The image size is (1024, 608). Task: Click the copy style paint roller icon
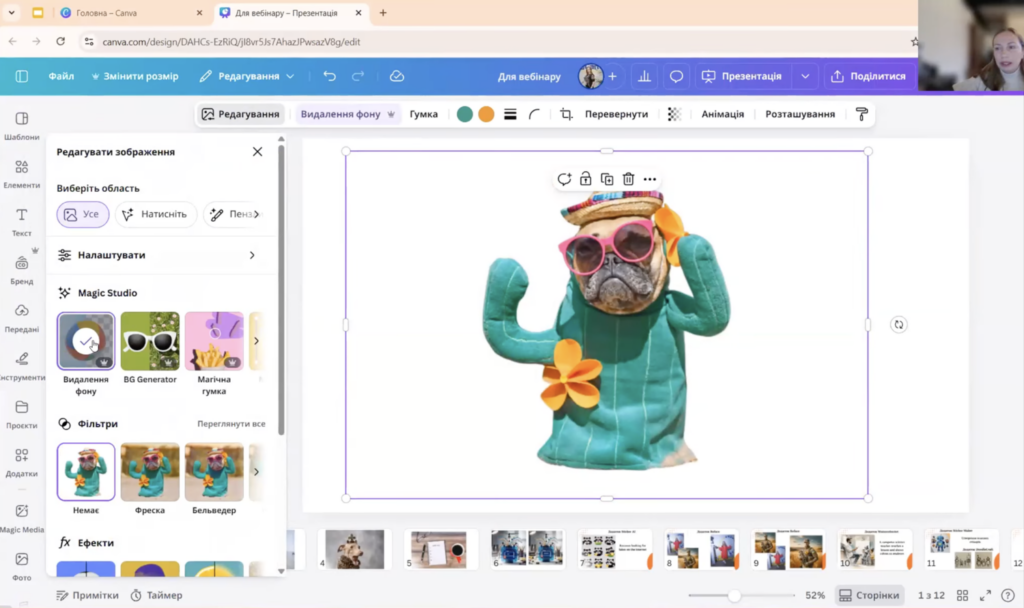(861, 114)
